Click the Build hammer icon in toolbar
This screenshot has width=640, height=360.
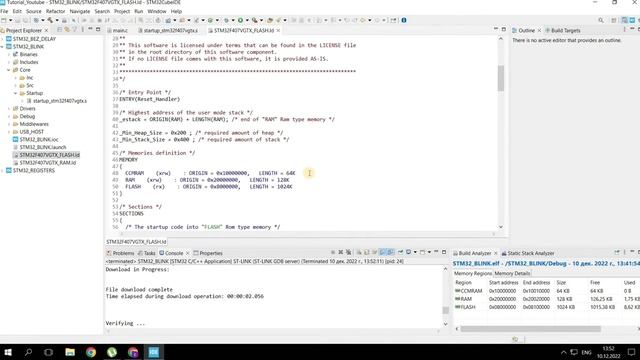coord(50,20)
